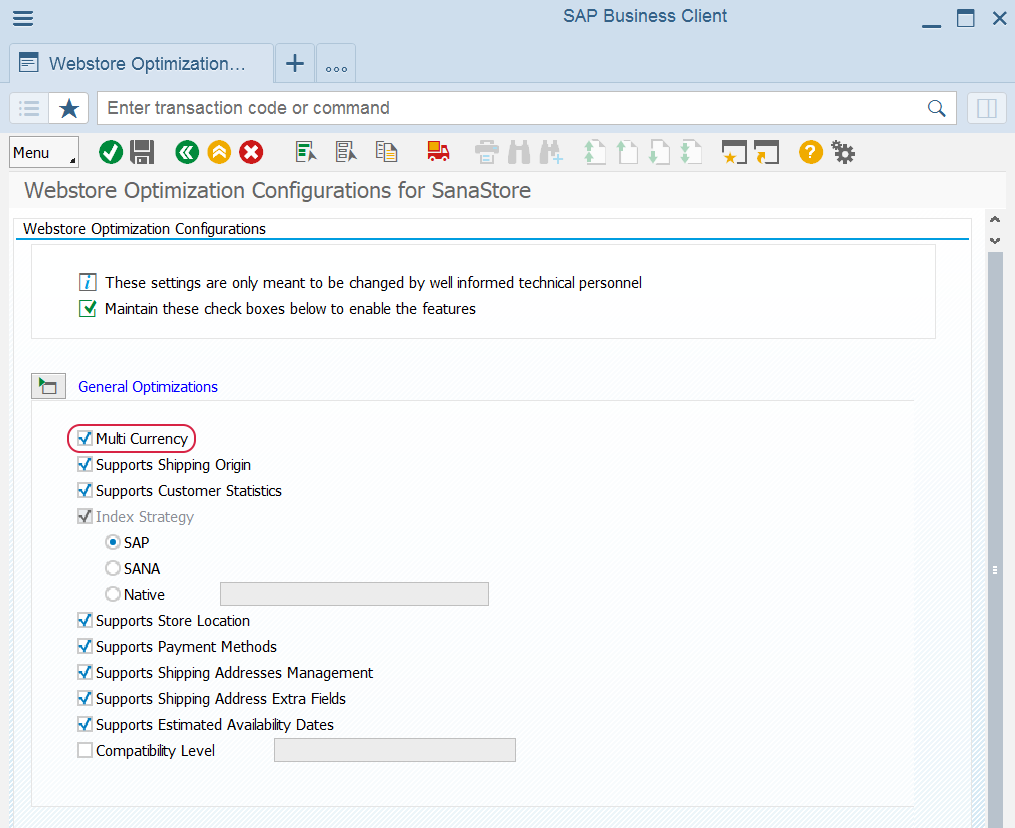Screen dimensions: 1015x828
Task: Uncheck the Multi Currency checkbox
Action: [x=84, y=438]
